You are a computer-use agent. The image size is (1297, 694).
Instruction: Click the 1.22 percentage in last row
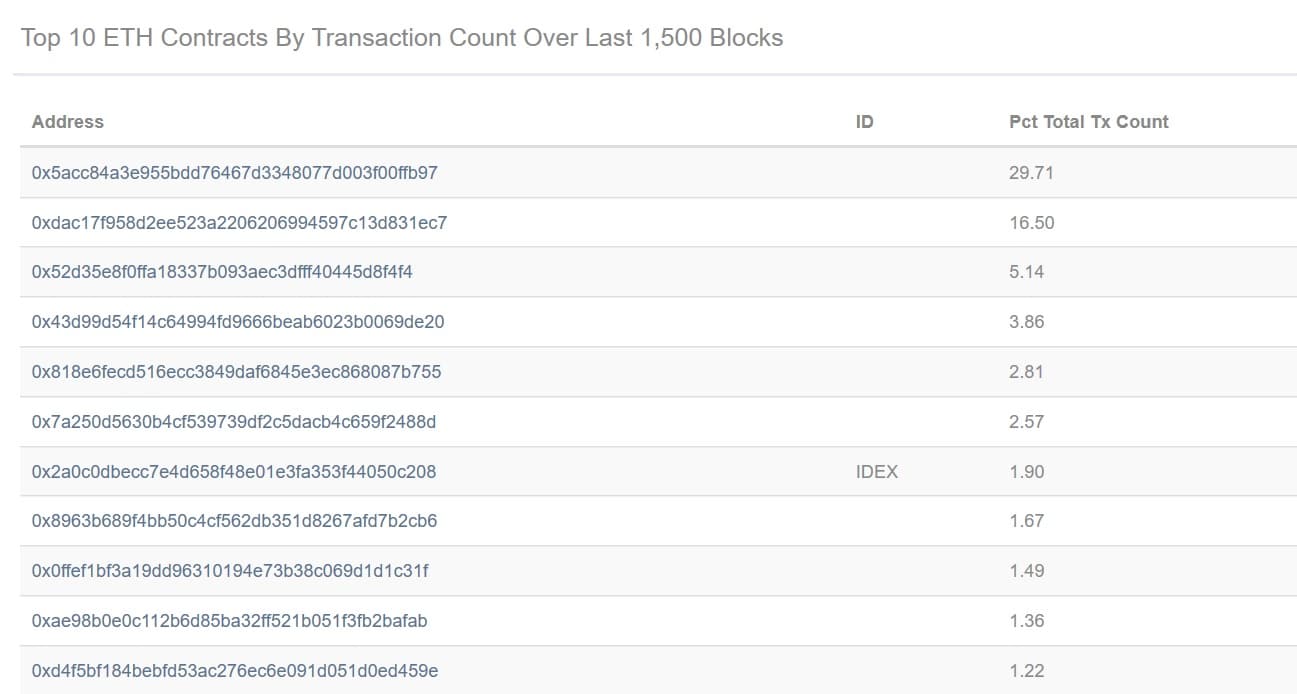(1027, 671)
